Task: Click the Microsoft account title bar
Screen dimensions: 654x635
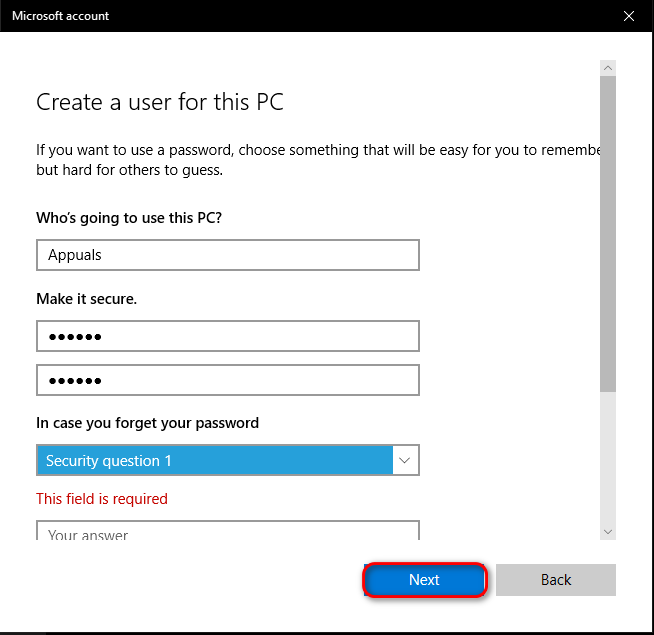Action: tap(300, 16)
